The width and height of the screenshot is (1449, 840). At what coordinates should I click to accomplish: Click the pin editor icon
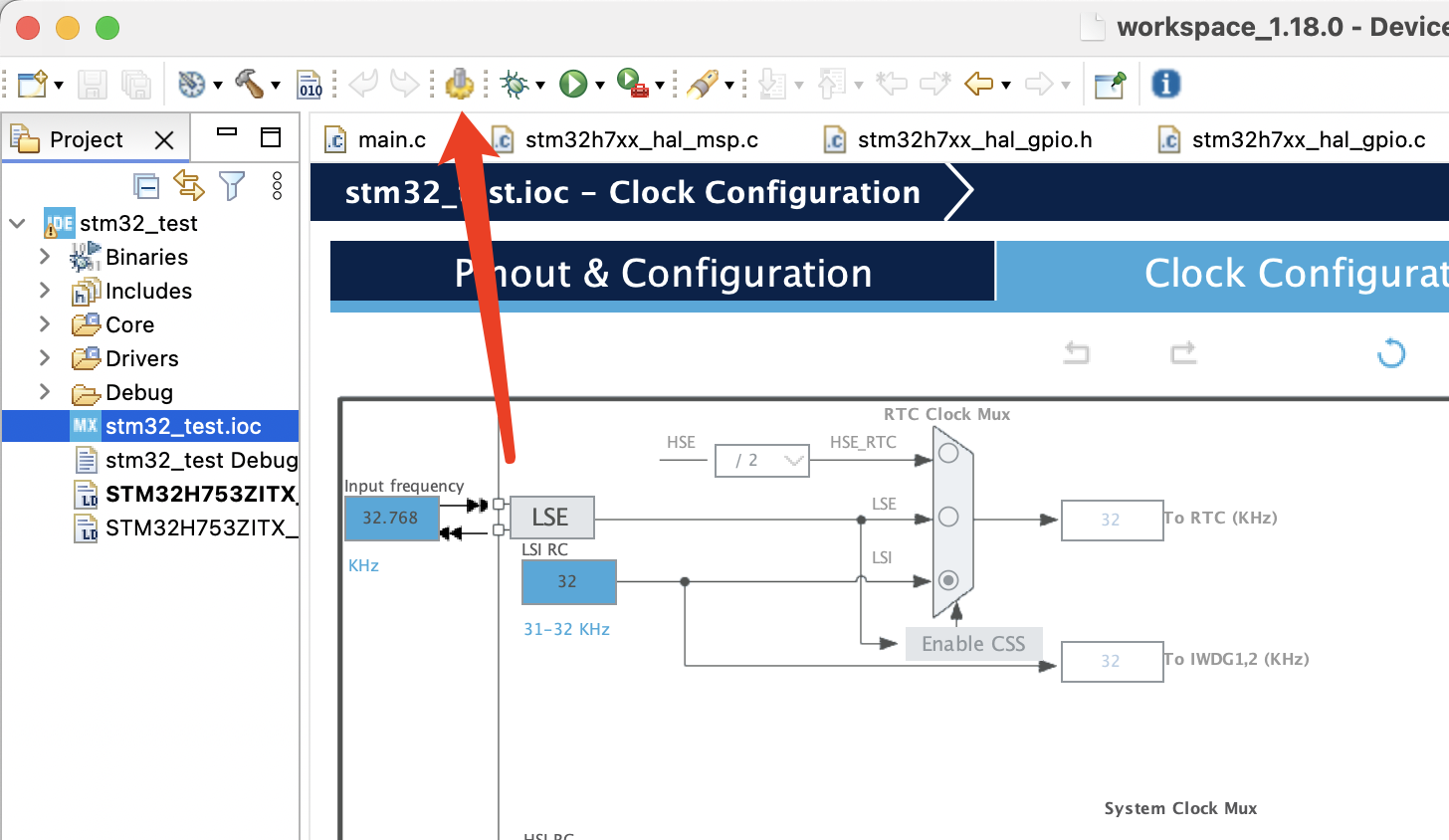(1110, 85)
